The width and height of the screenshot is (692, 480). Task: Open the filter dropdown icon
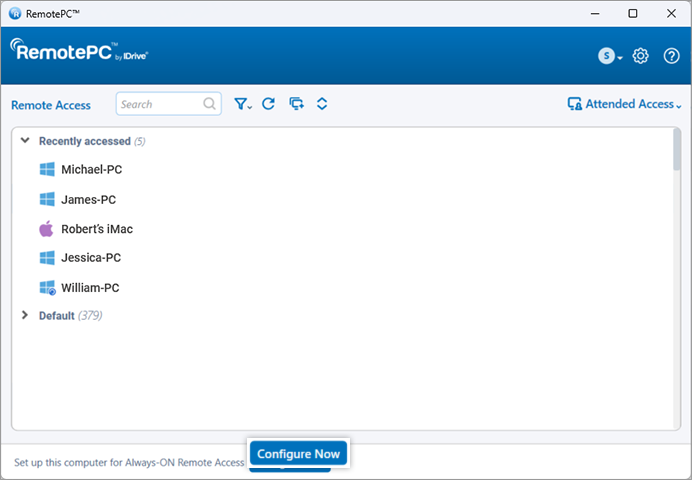tap(242, 104)
